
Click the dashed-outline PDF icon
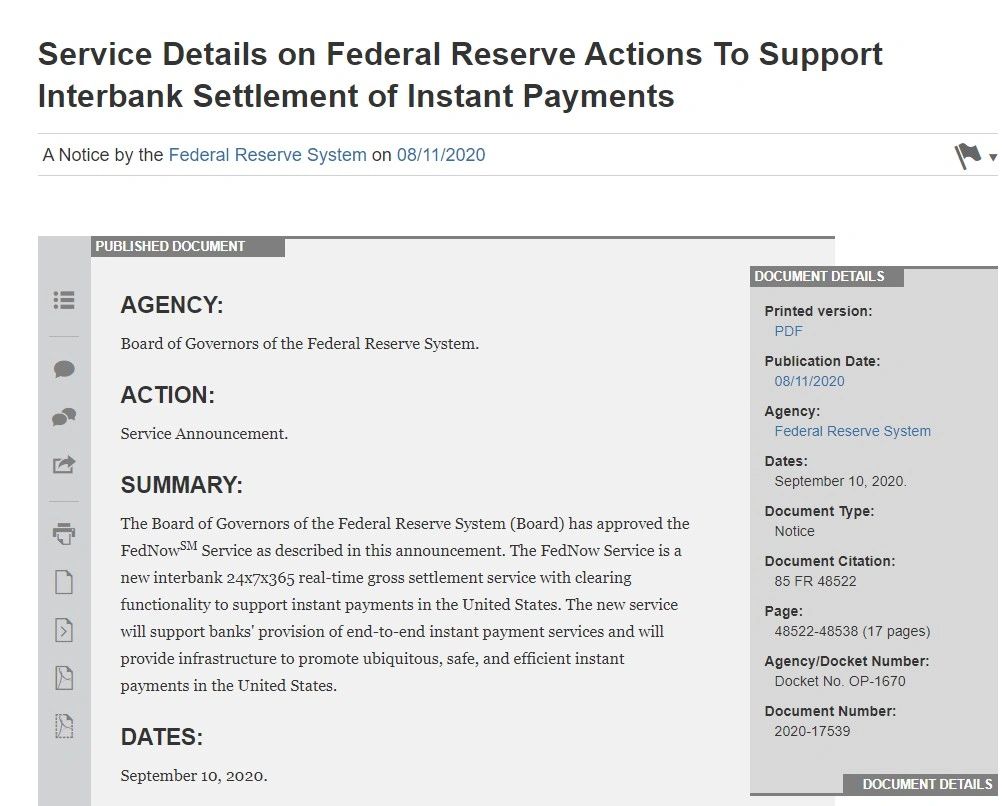(64, 726)
